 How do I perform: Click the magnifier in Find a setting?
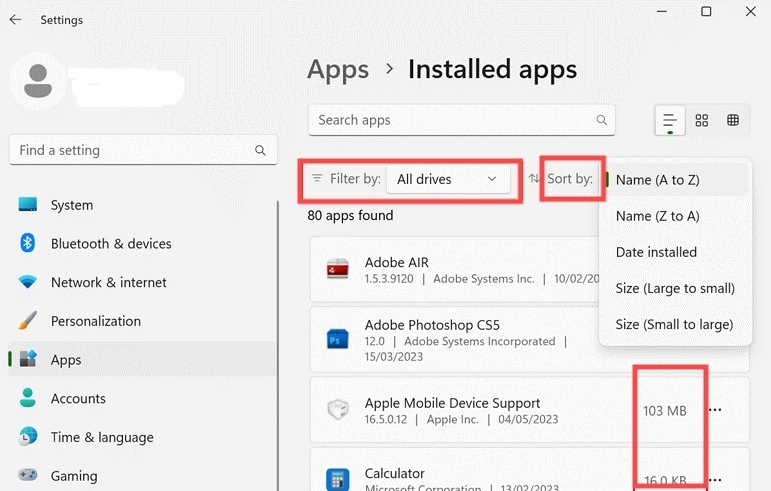click(x=260, y=150)
